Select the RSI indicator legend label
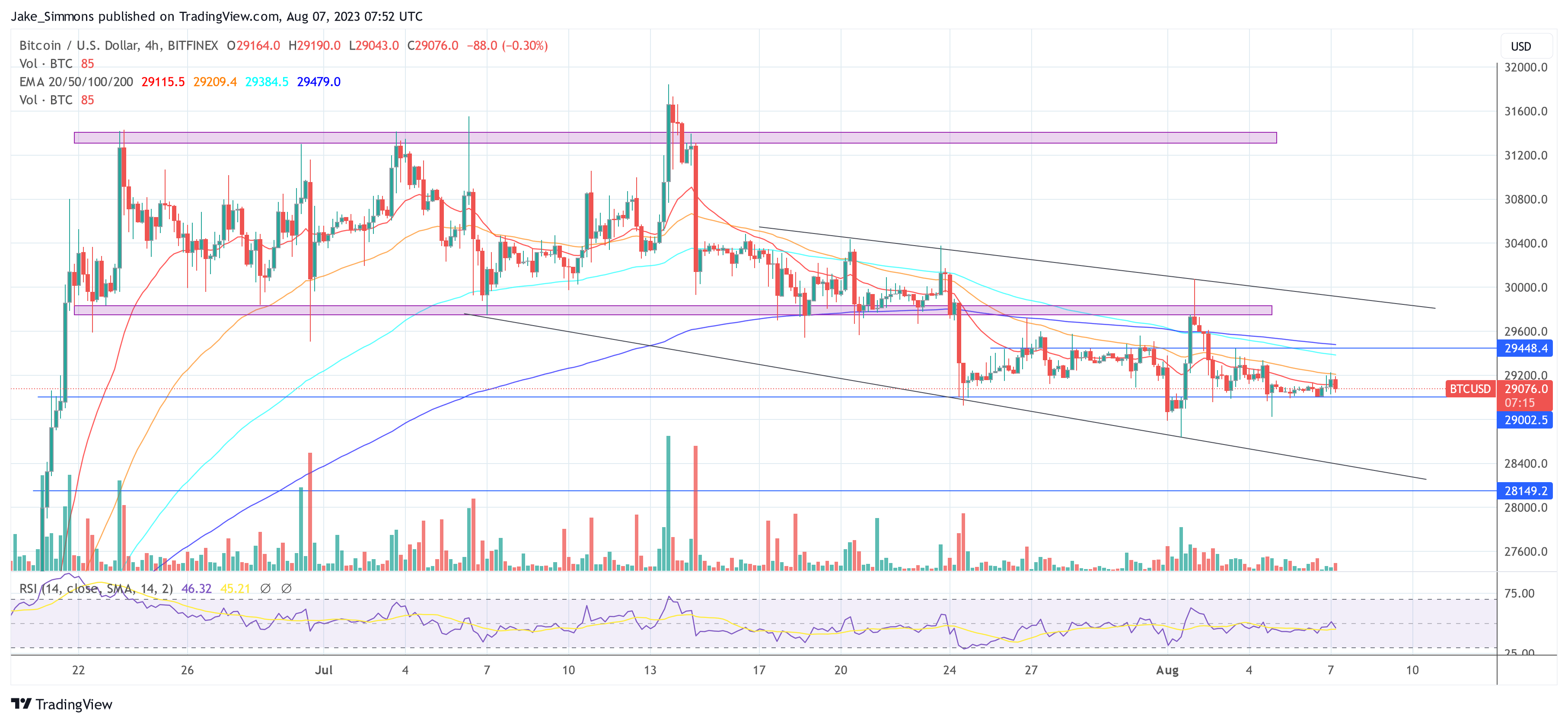The height and width of the screenshot is (723, 1568). 96,589
